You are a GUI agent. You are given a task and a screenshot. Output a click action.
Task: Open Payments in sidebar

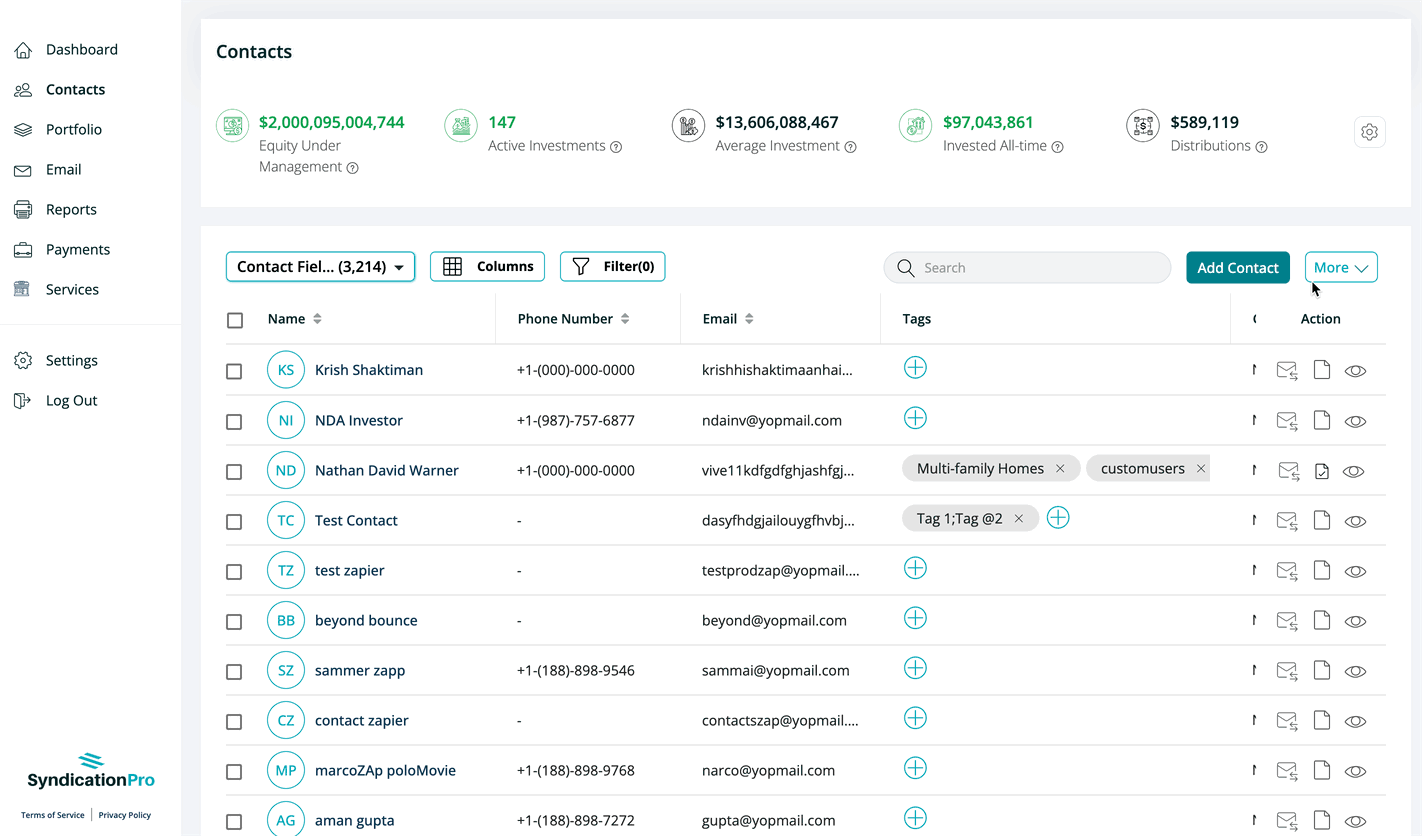[77, 249]
